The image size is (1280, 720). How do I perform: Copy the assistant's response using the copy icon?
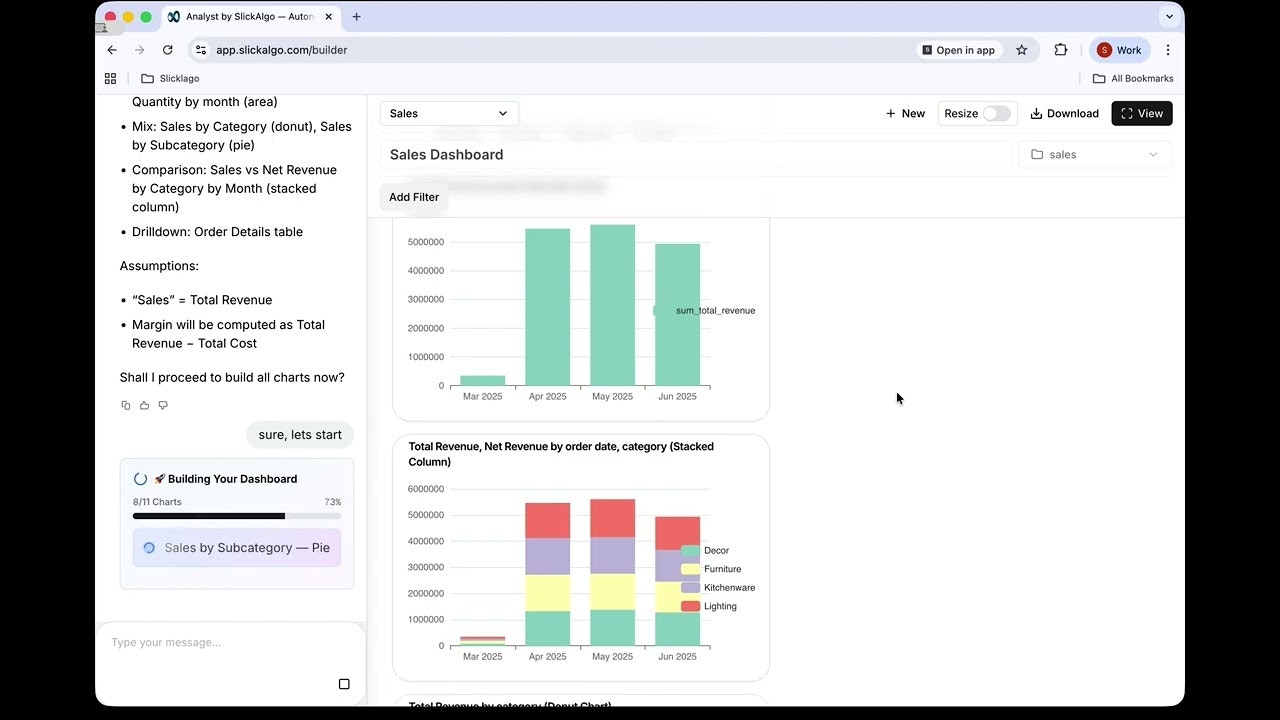click(125, 405)
